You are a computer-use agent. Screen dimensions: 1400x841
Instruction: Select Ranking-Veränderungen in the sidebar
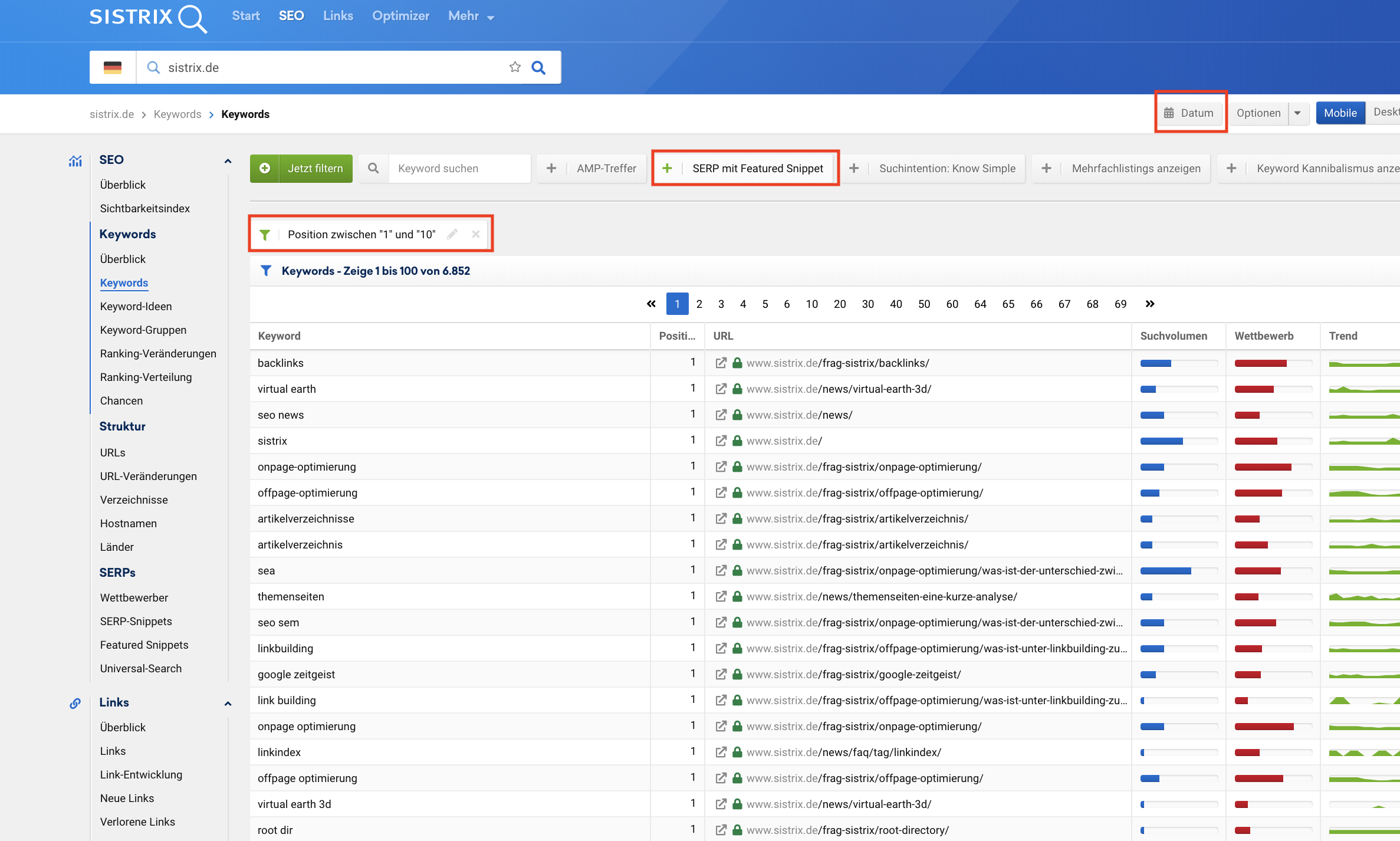click(158, 353)
